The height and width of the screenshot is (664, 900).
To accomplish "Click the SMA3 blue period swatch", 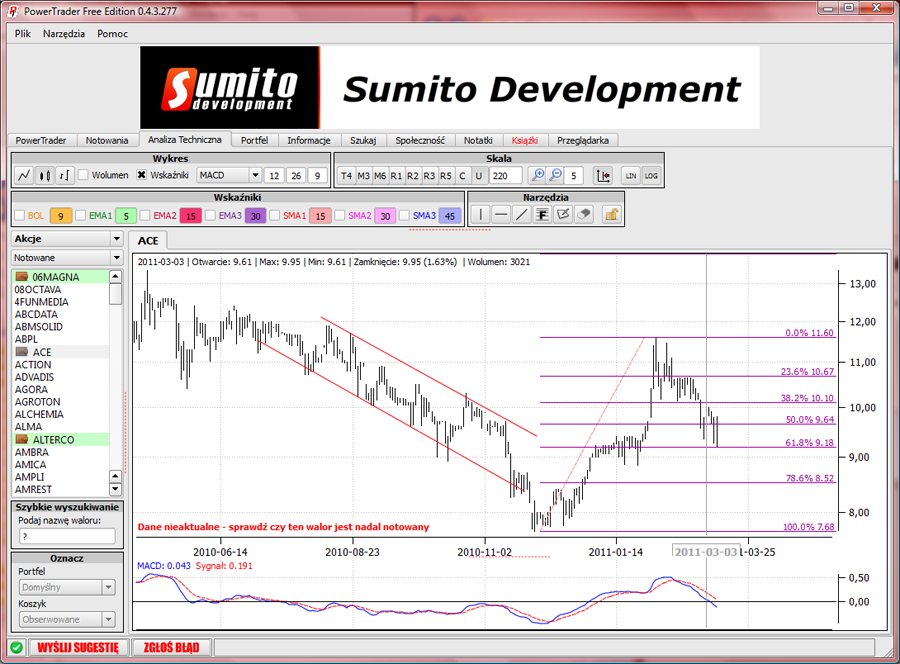I will point(449,216).
